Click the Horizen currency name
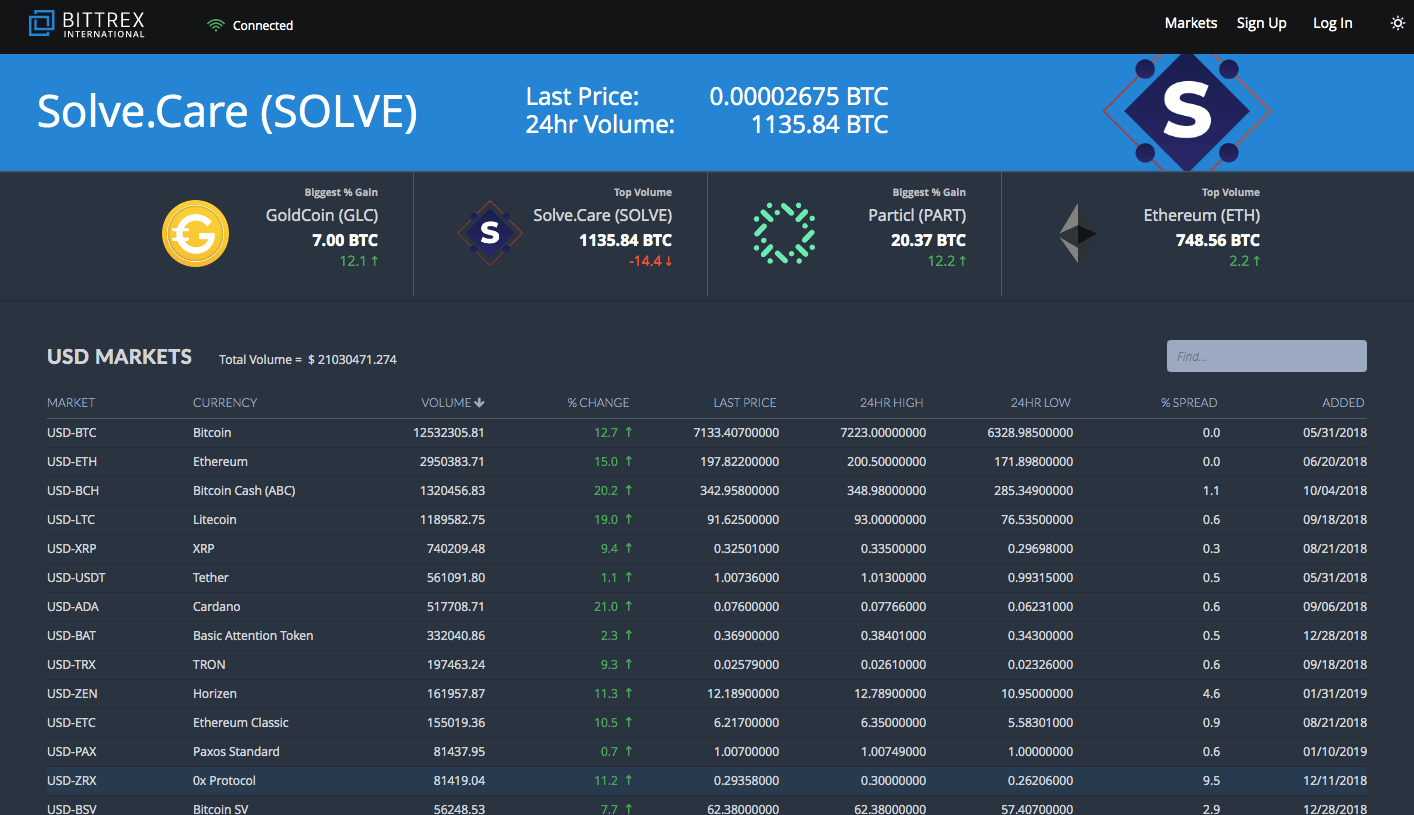 pos(215,694)
